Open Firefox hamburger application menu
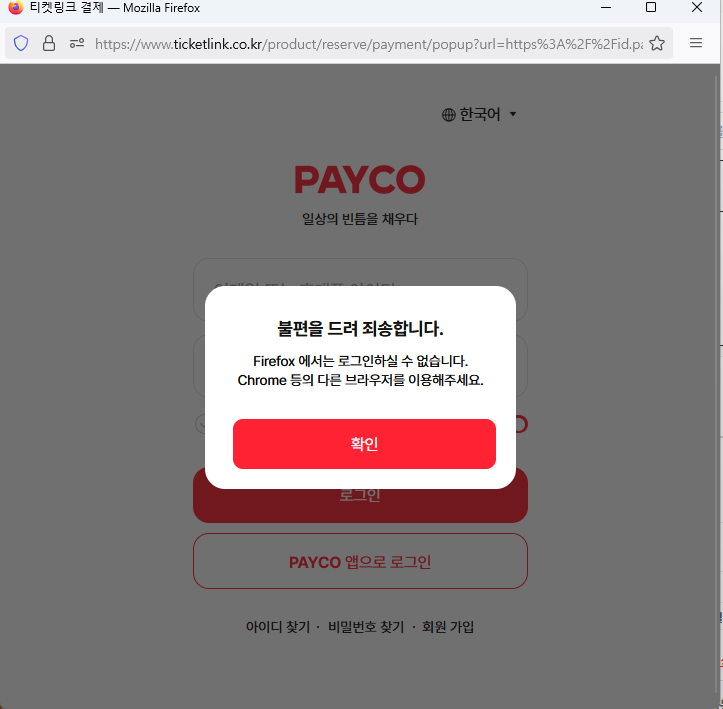723x709 pixels. click(696, 43)
